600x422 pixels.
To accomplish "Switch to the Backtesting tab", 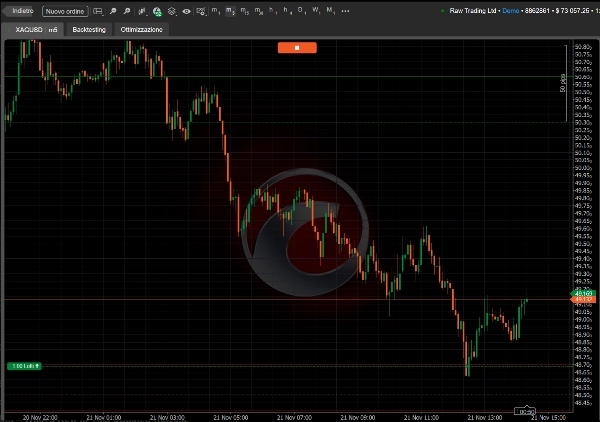I will pyautogui.click(x=89, y=30).
